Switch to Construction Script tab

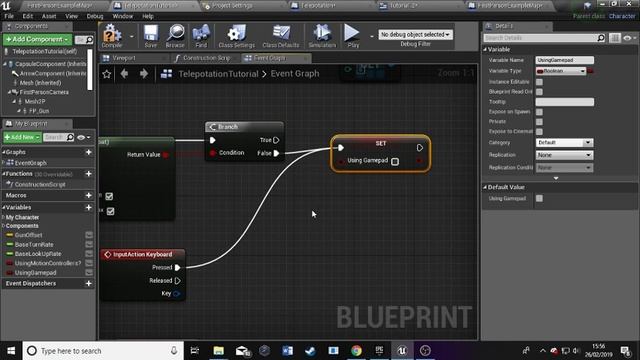coord(206,58)
